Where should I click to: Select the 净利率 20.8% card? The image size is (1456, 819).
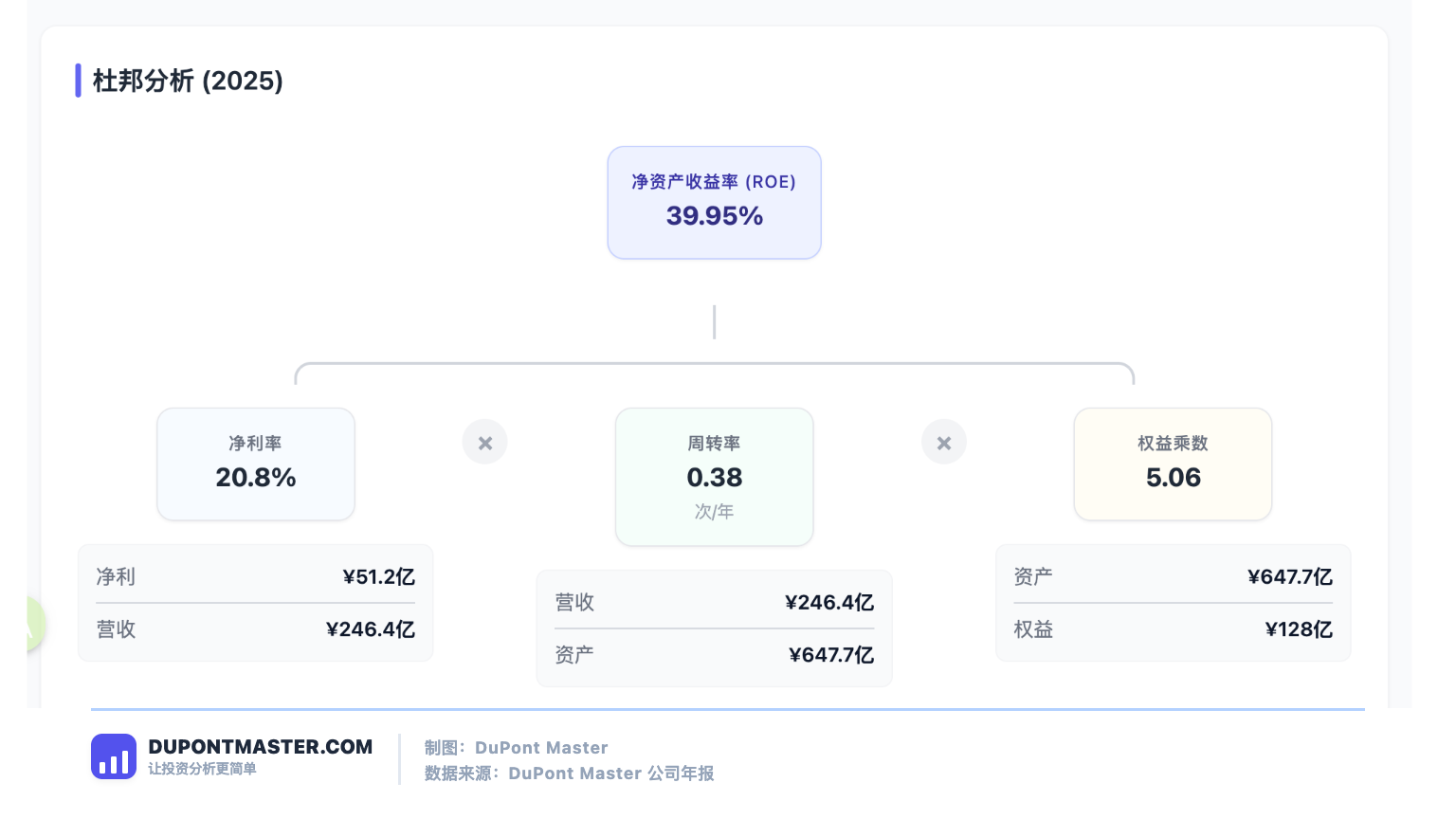pyautogui.click(x=256, y=464)
